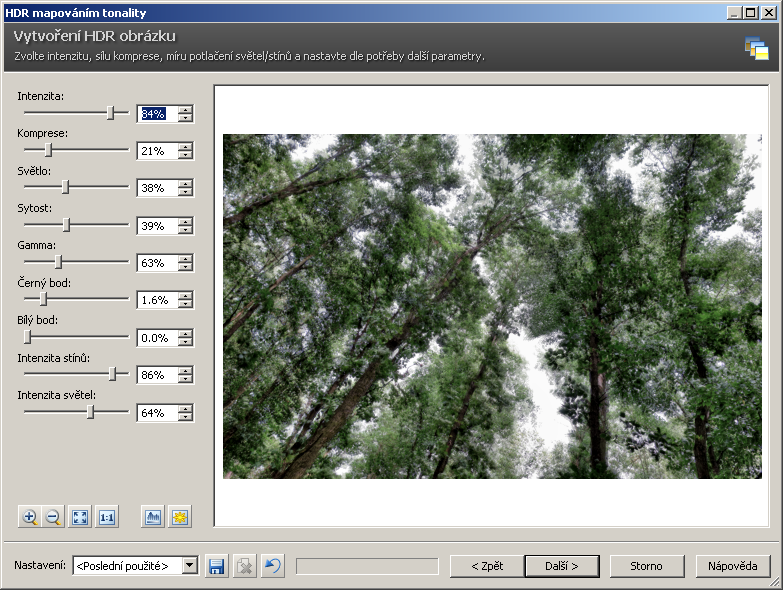Click the zoom out magnifier icon
Screen dimensions: 783x590
pyautogui.click(x=54, y=517)
